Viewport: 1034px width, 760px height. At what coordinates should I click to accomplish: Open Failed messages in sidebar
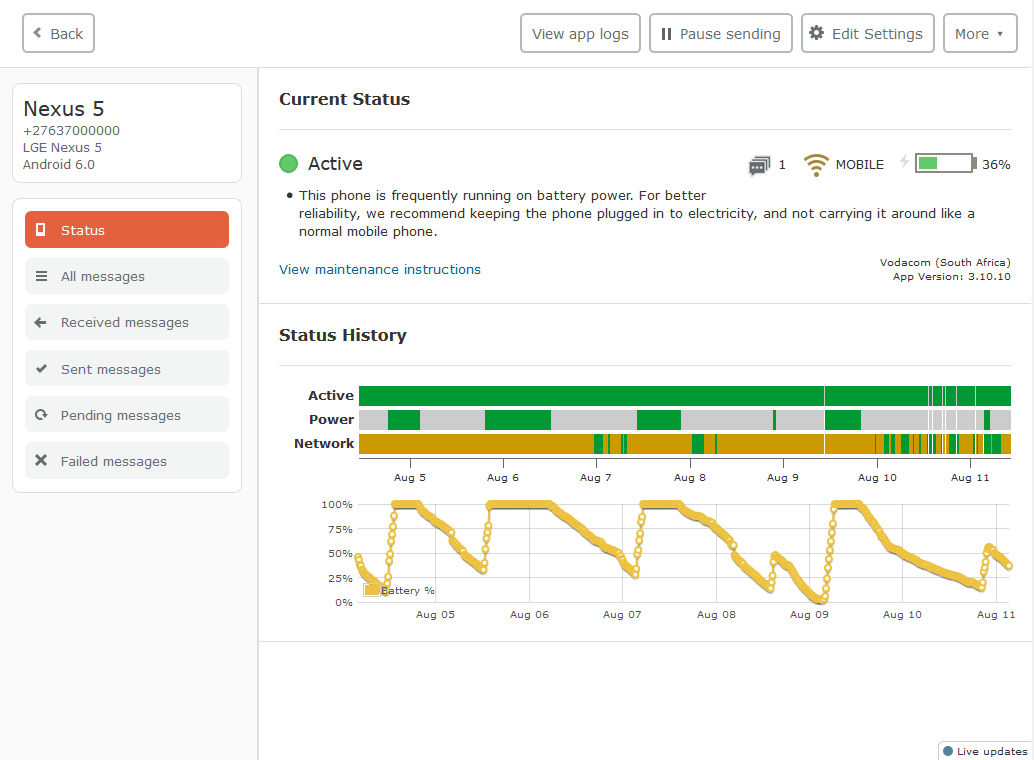[127, 460]
